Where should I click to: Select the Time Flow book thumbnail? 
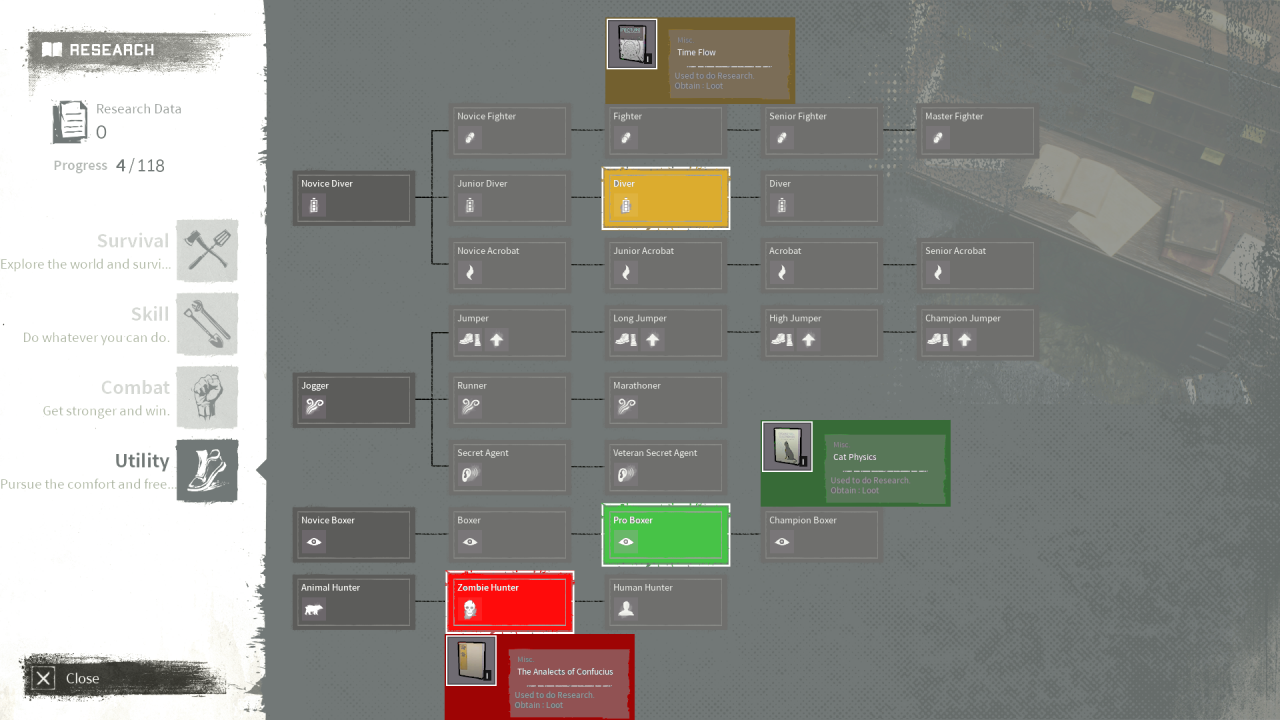(632, 44)
